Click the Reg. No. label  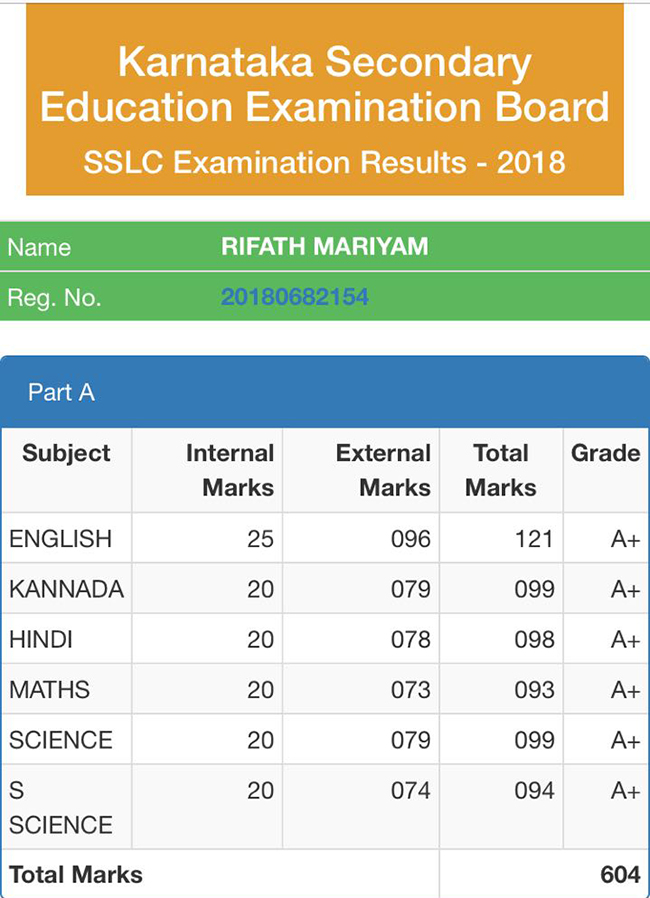click(x=54, y=297)
